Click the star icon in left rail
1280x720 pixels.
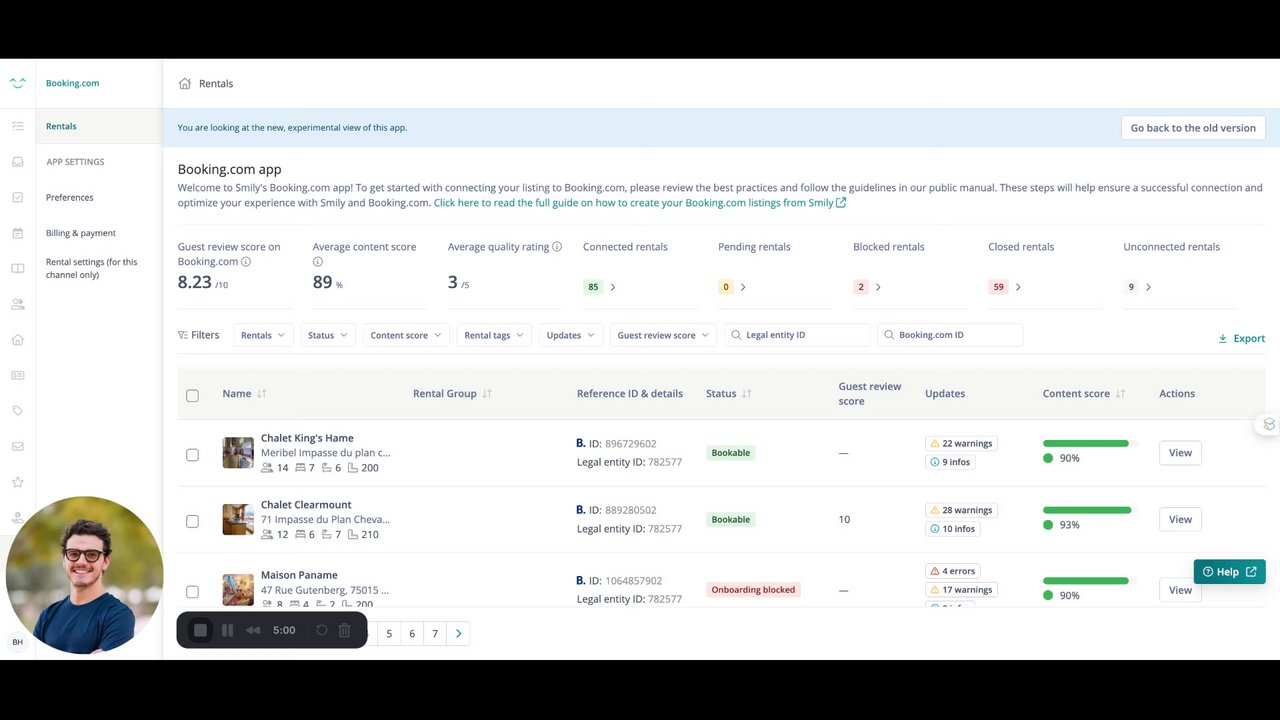17,482
